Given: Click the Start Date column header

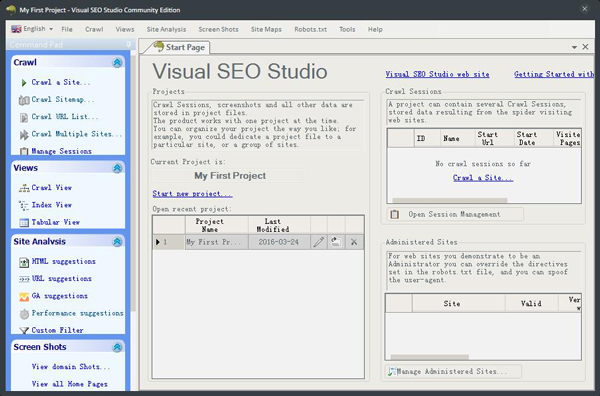Looking at the screenshot, I should pos(533,138).
